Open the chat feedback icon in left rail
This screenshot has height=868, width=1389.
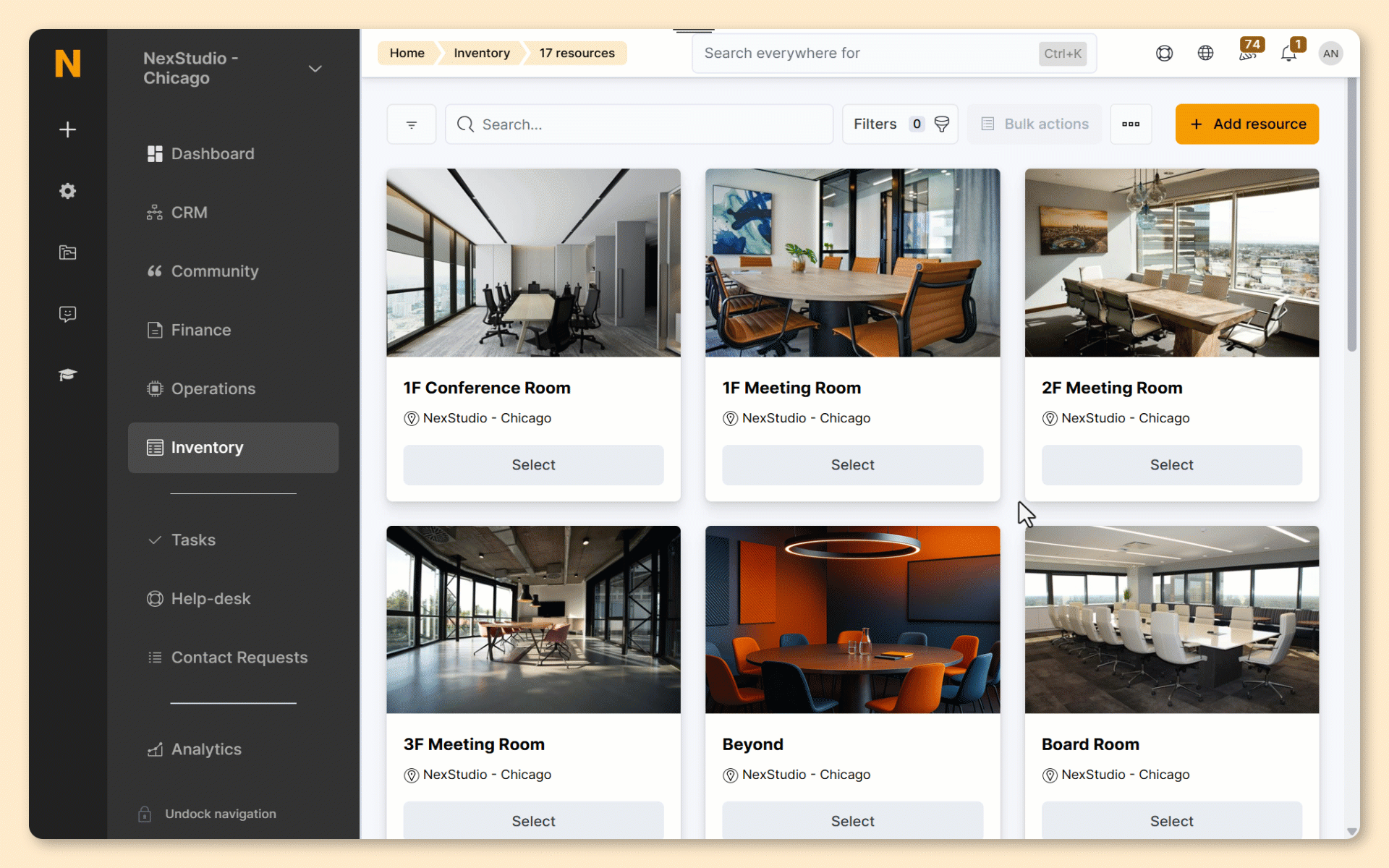pyautogui.click(x=67, y=314)
